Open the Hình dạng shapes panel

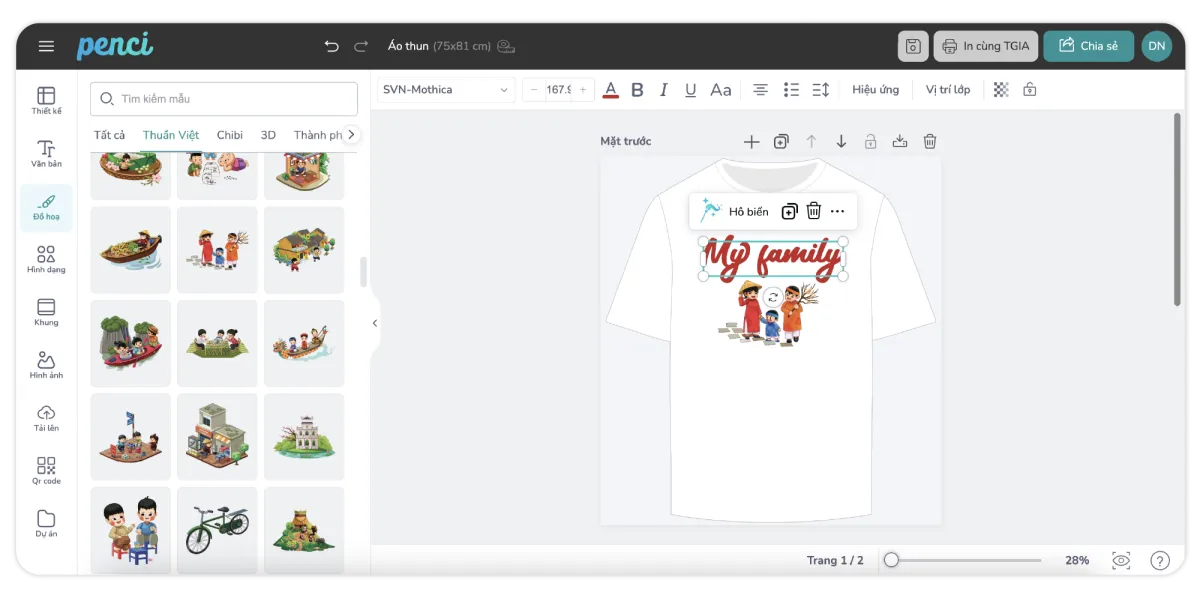(x=46, y=259)
